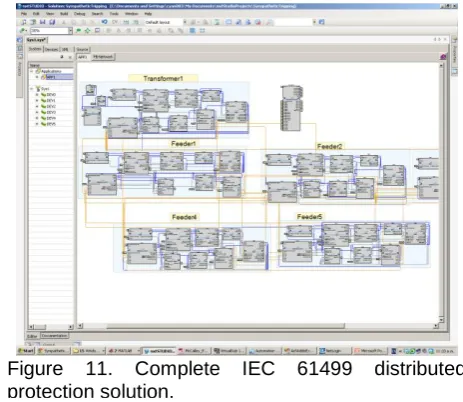Image resolution: width=463 pixels, height=402 pixels.
Task: Open the Build menu
Action: pyautogui.click(x=64, y=14)
